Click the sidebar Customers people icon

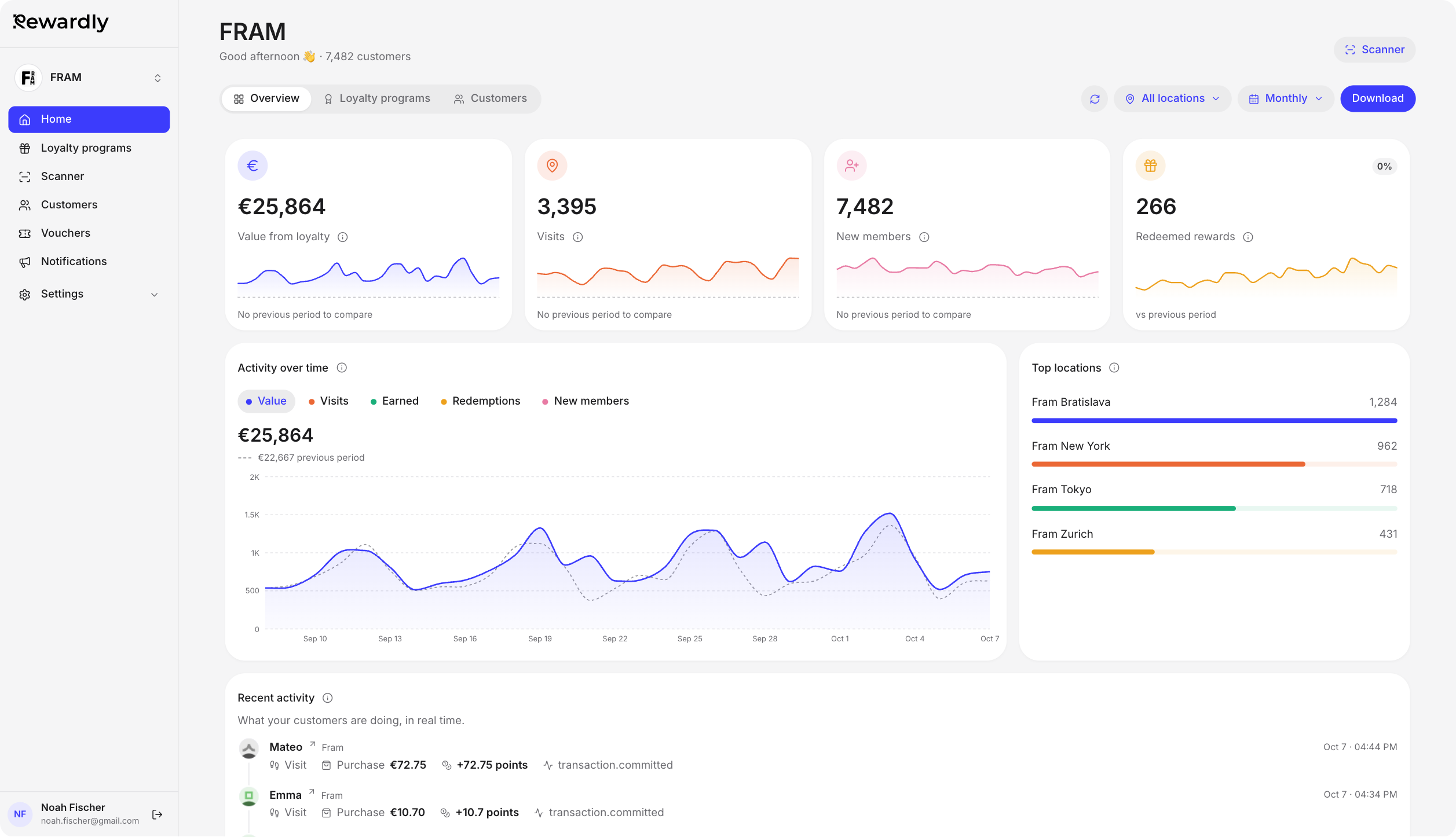coord(25,205)
